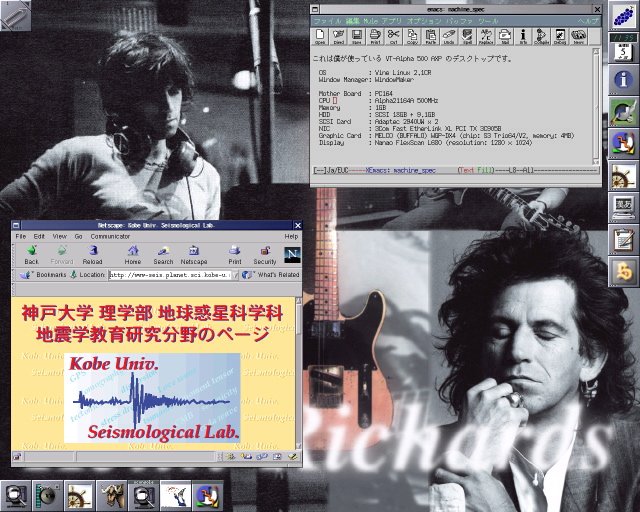Click Cut scissors icon in XEmacs

tap(393, 36)
